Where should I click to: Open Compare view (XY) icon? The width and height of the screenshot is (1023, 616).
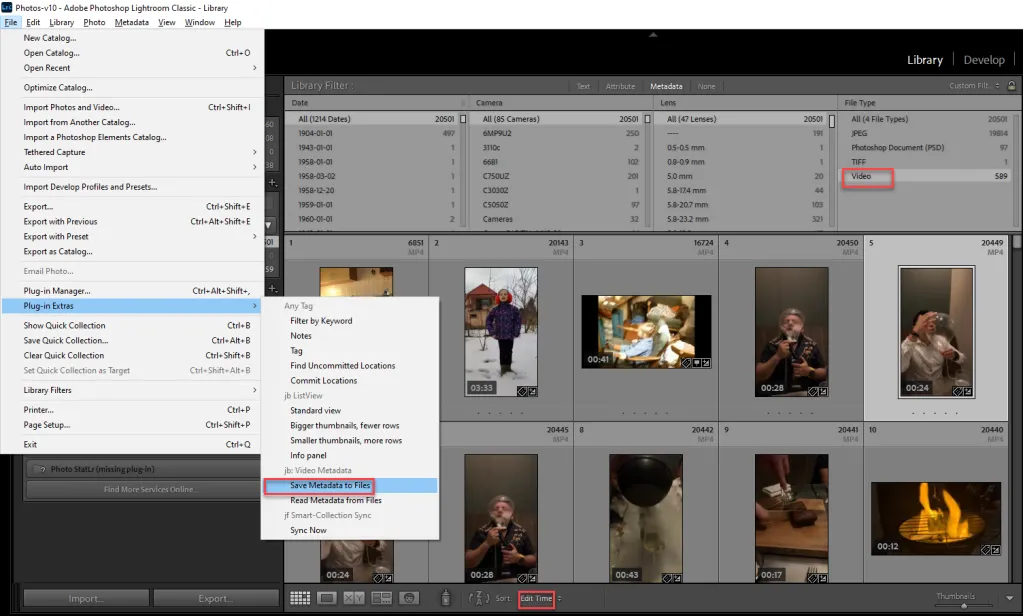coord(353,598)
